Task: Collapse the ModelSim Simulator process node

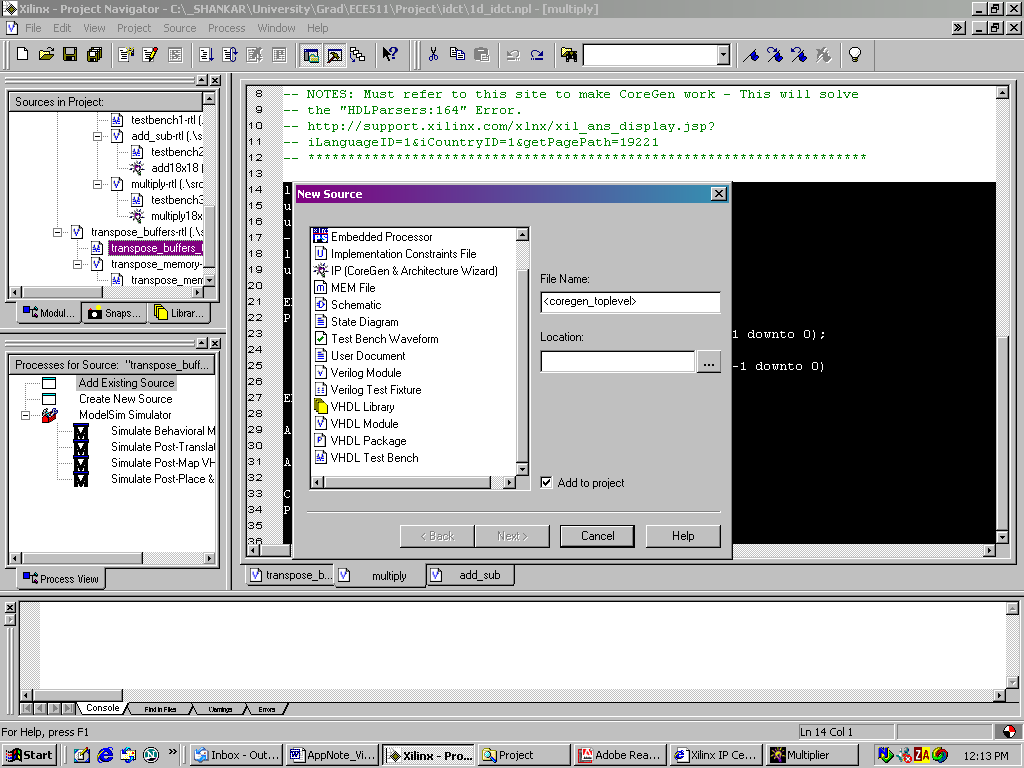Action: [26, 415]
